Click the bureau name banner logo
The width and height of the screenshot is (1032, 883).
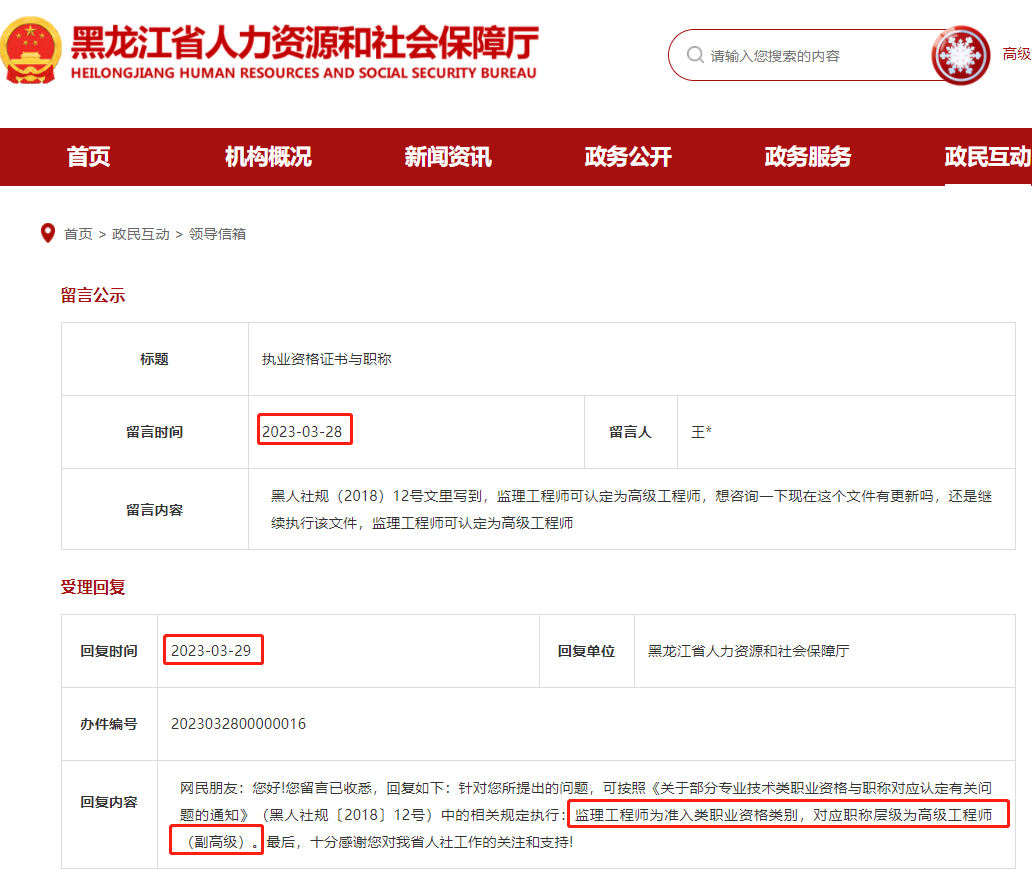300,48
